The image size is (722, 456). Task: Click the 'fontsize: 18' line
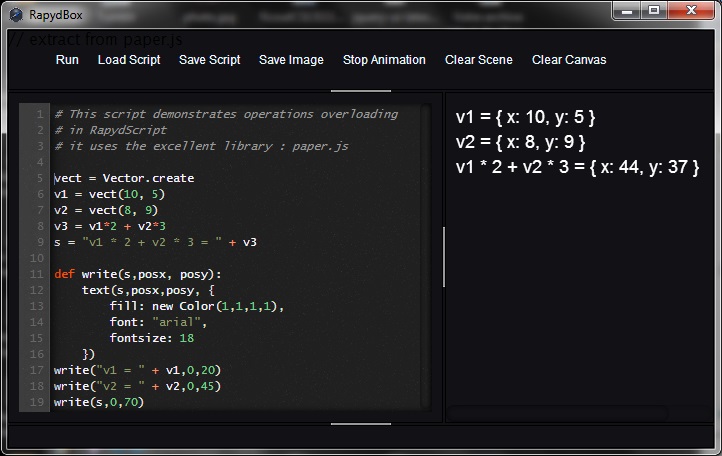151,338
